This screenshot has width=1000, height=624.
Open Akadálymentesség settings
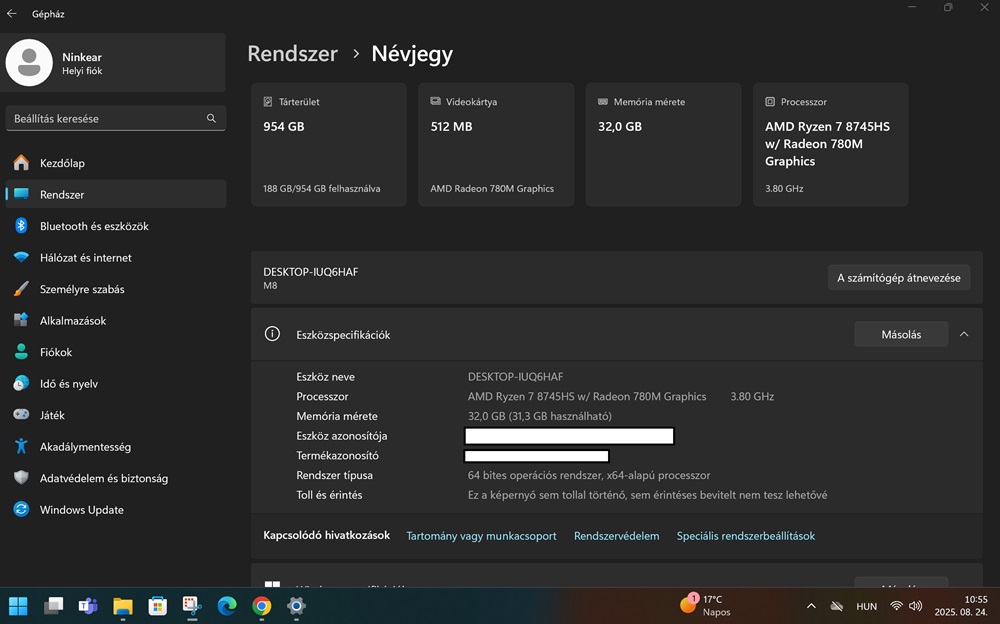click(85, 447)
